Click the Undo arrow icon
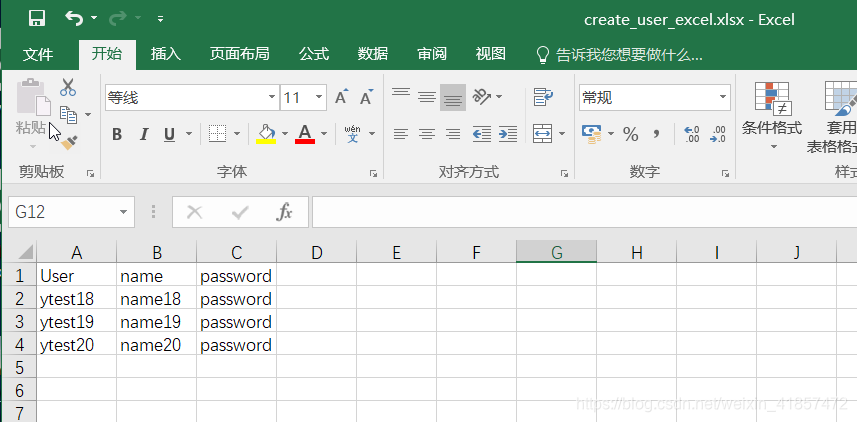857x422 pixels. tap(73, 19)
